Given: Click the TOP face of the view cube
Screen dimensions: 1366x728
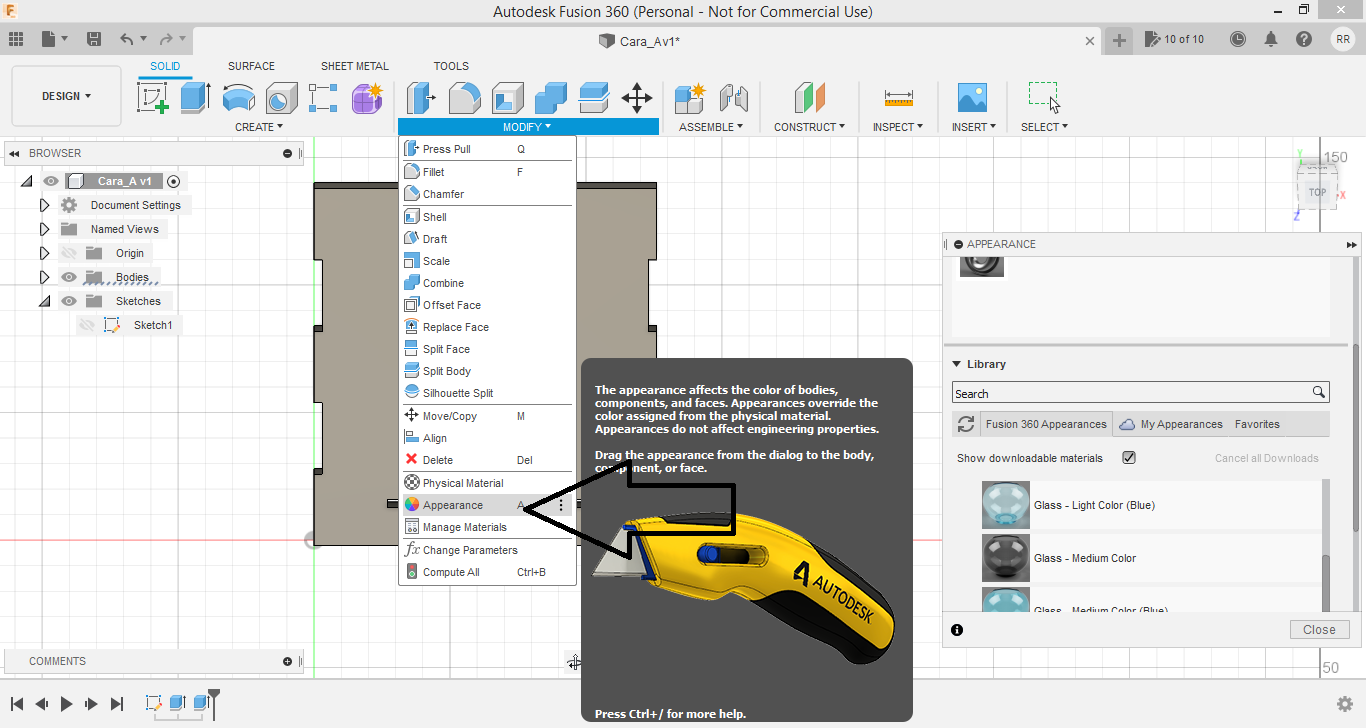Looking at the screenshot, I should click(x=1317, y=192).
